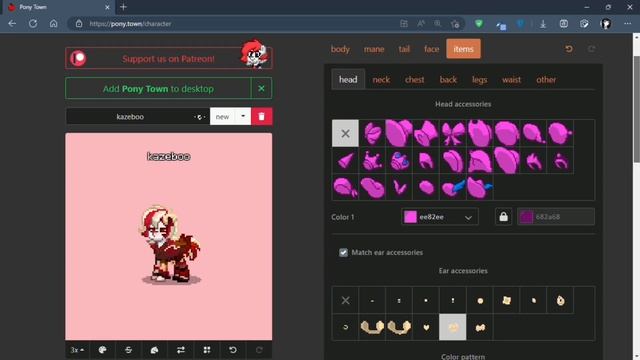Viewport: 640px width, 360px height.
Task: Select the V-shaped antler head accessory
Action: [x=399, y=187]
